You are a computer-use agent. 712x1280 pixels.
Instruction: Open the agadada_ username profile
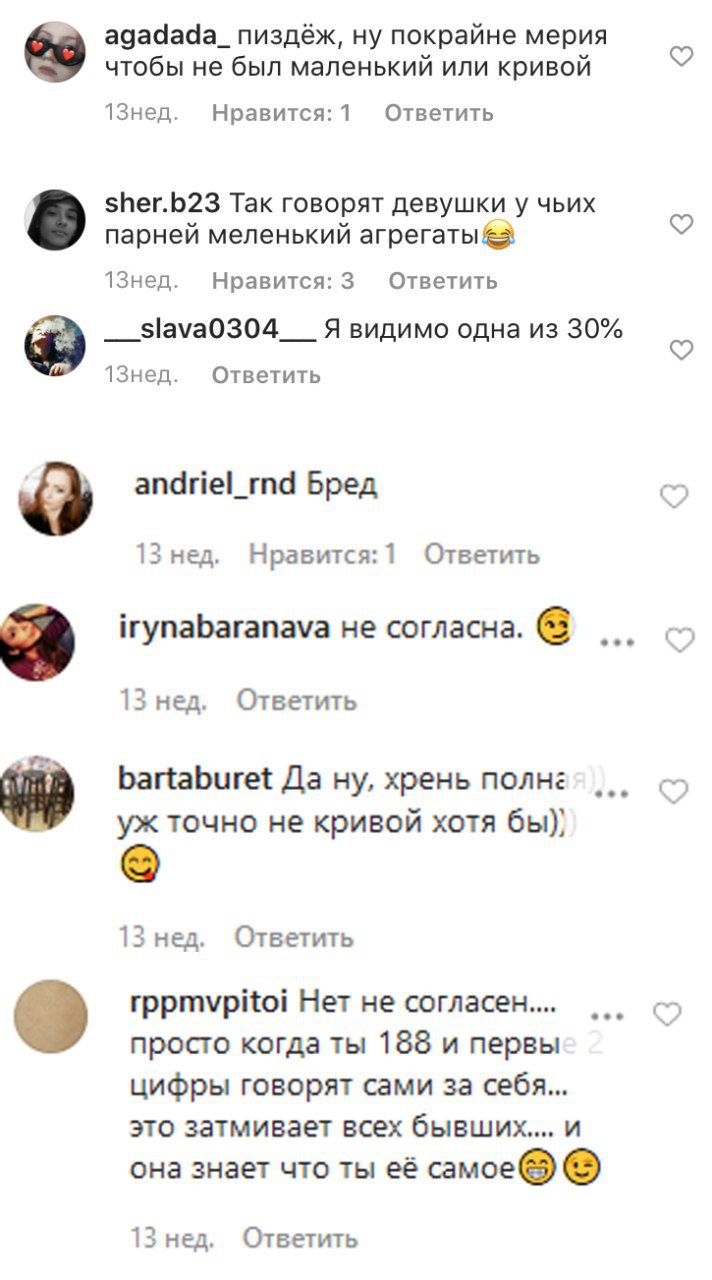168,37
